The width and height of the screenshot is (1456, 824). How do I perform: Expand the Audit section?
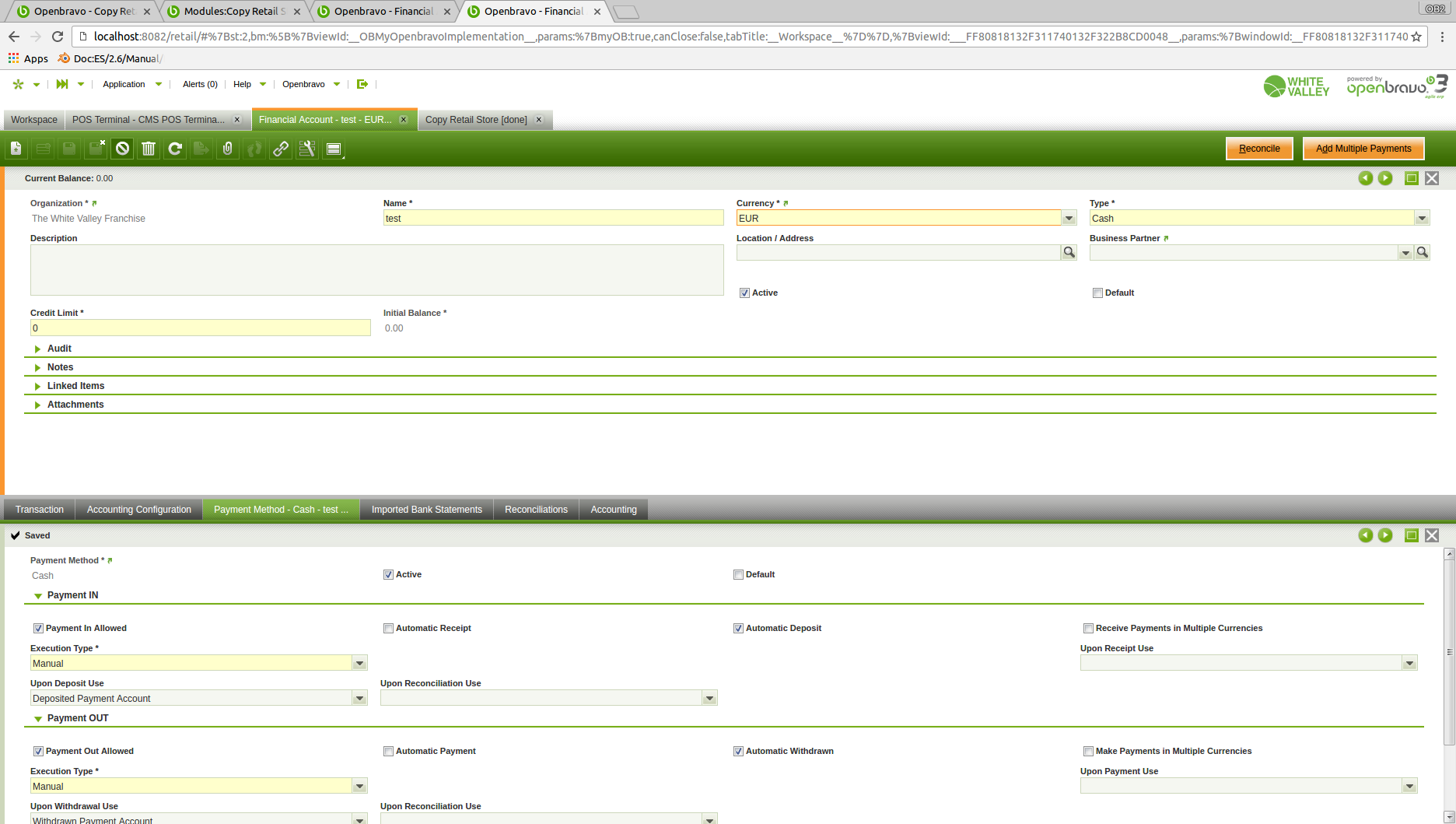point(58,349)
